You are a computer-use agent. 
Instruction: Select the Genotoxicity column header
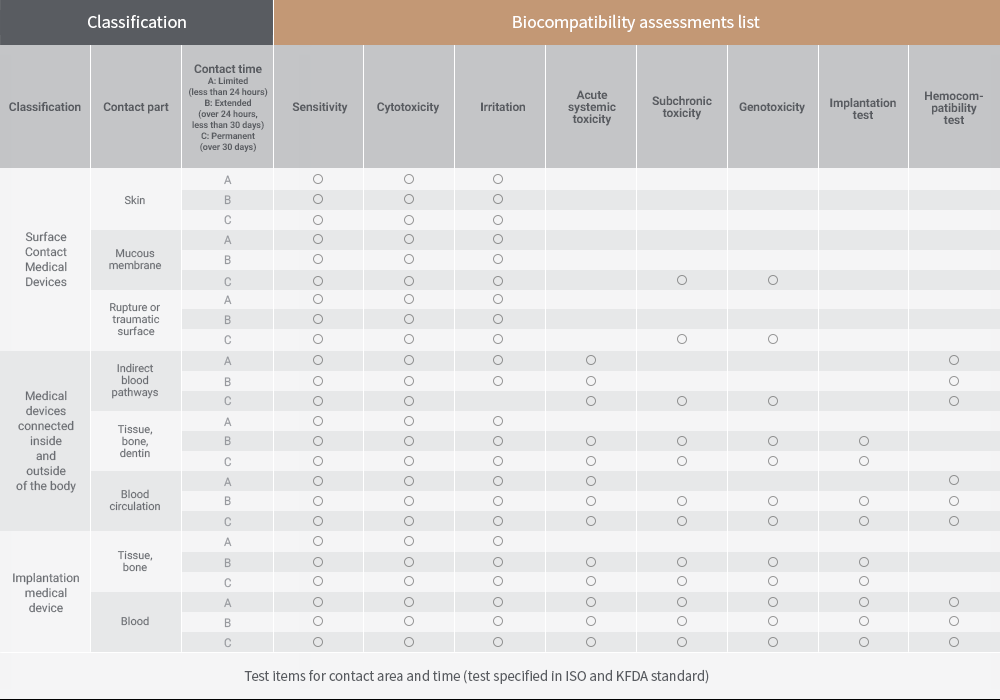coord(772,107)
